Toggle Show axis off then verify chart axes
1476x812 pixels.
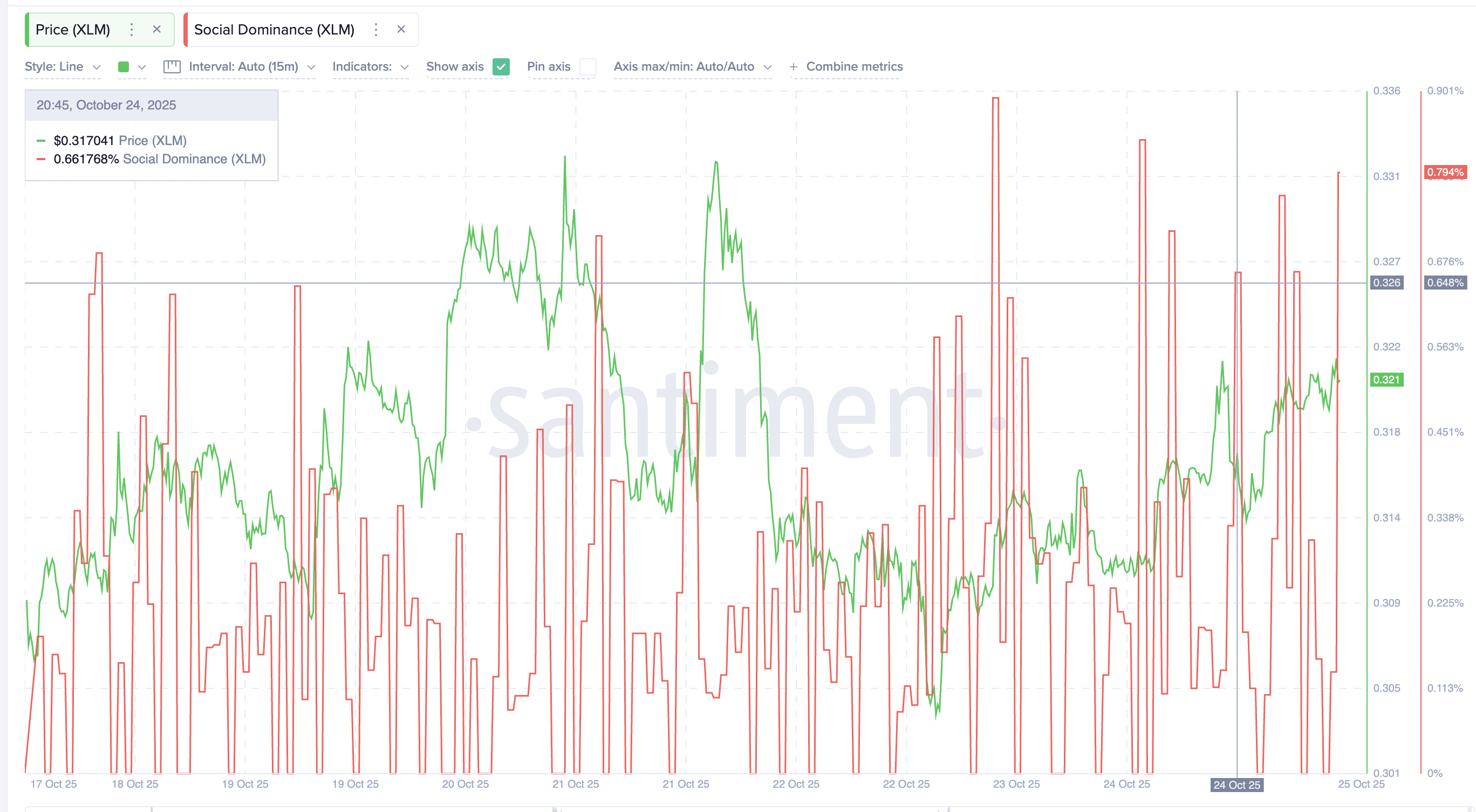[x=501, y=66]
